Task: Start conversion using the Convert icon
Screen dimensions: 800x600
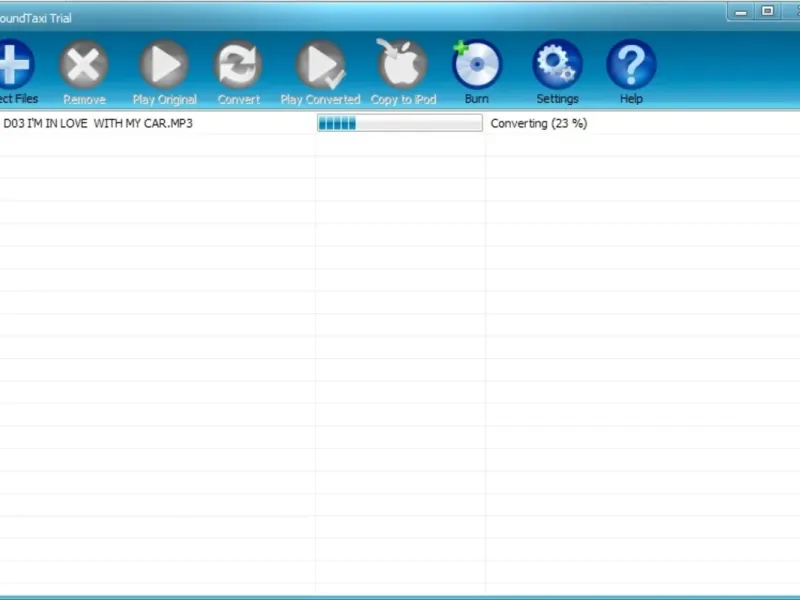Action: tap(238, 65)
